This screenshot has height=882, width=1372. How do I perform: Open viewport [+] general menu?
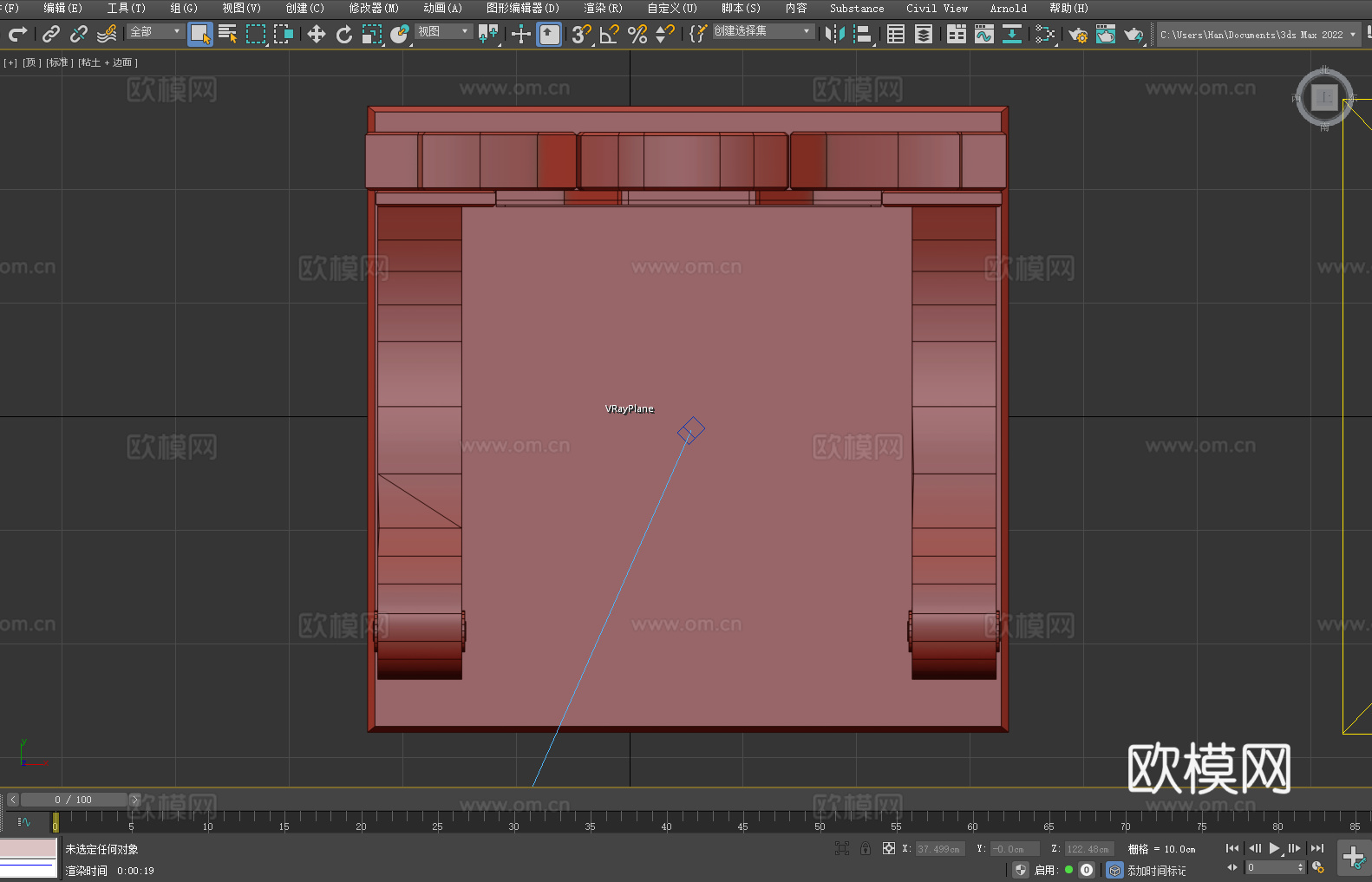[10, 62]
